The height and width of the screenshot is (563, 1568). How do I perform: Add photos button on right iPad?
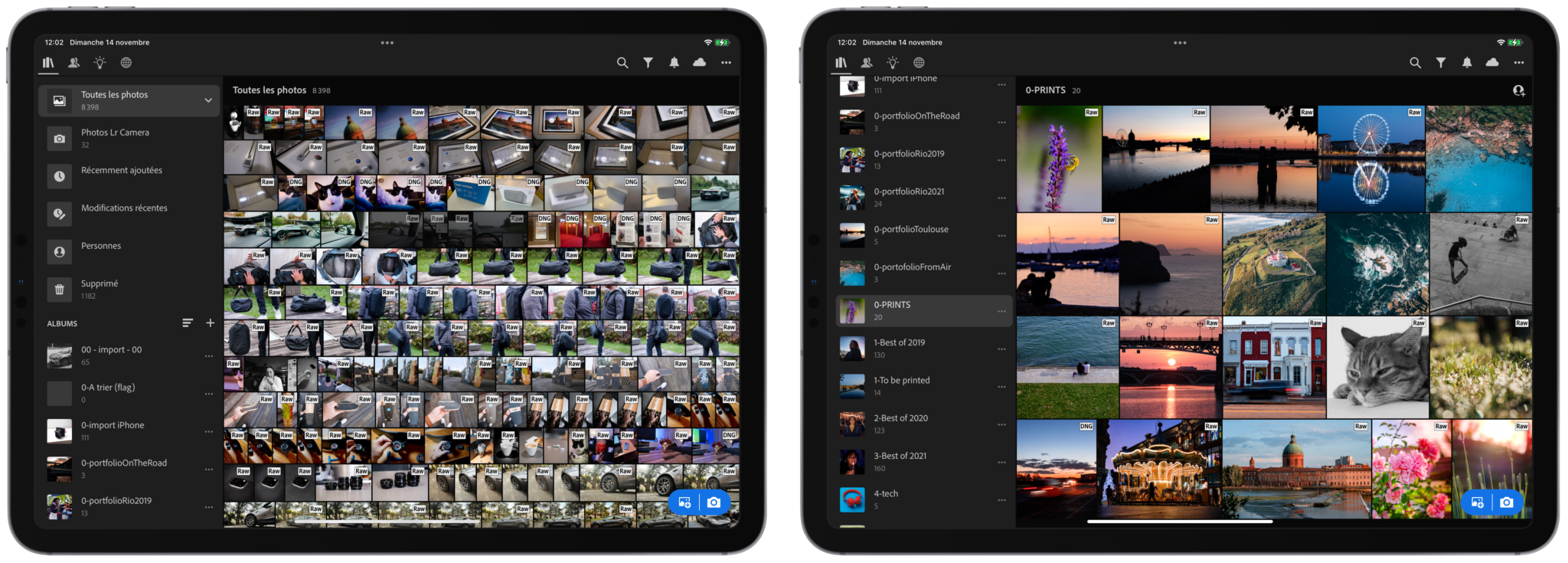[x=1478, y=502]
